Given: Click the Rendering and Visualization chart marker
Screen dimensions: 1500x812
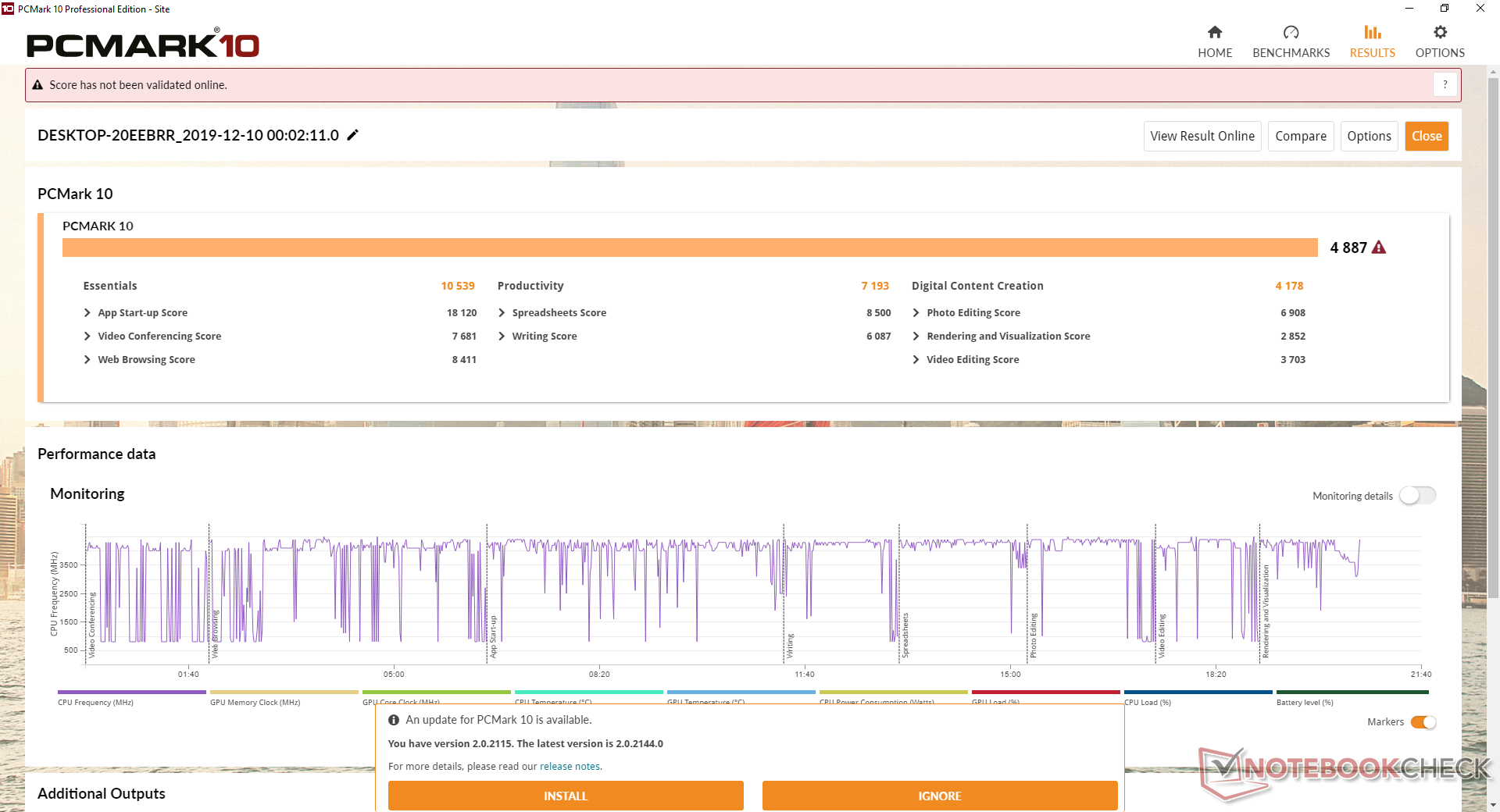Looking at the screenshot, I should (1266, 612).
